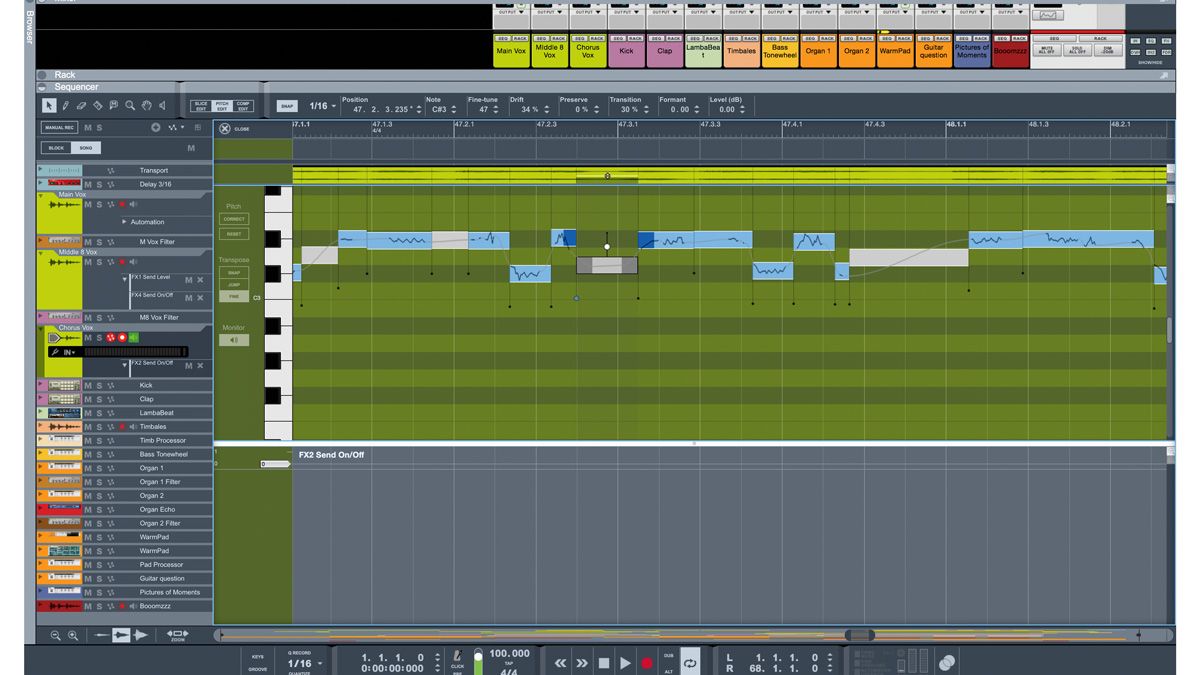Click the Stop transport button
The height and width of the screenshot is (675, 1200).
pos(604,662)
